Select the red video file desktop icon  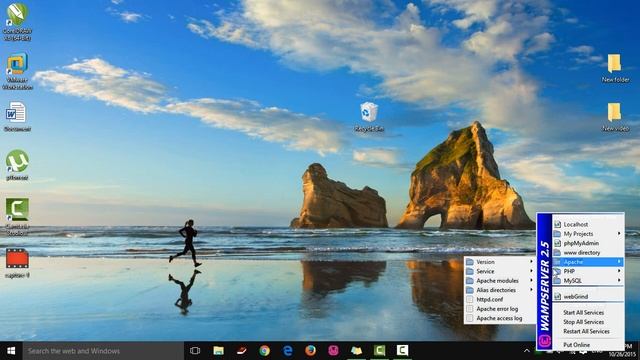(17, 263)
